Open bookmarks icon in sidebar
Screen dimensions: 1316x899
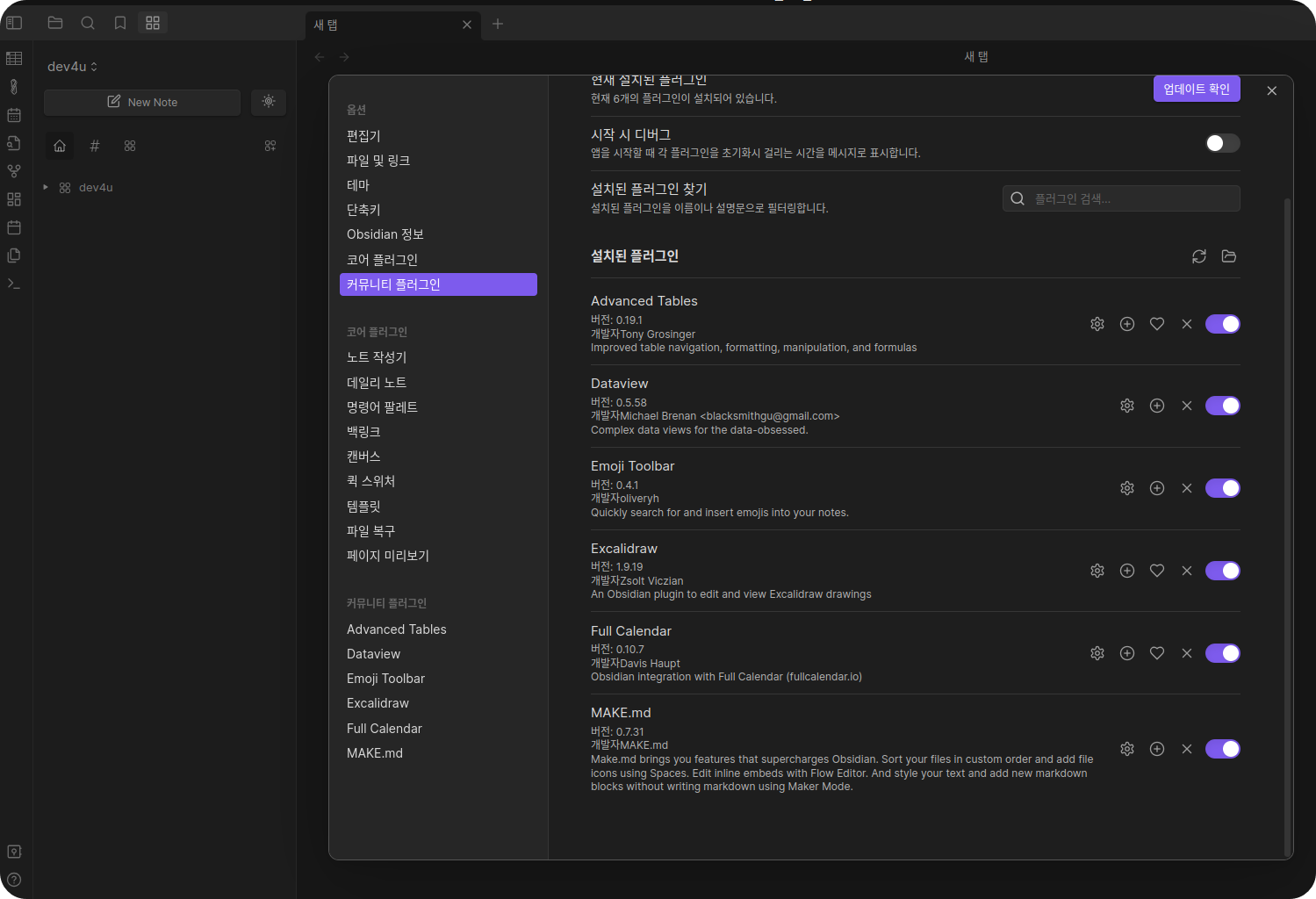(x=120, y=23)
